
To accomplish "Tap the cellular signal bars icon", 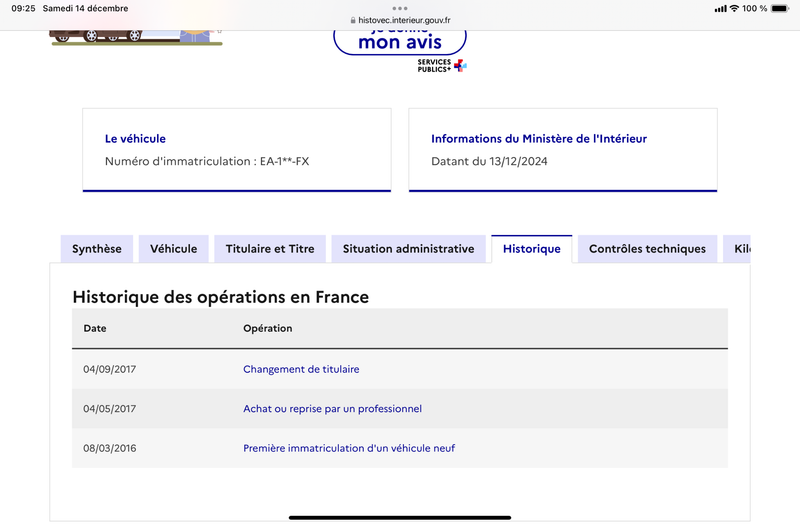I will click(720, 8).
